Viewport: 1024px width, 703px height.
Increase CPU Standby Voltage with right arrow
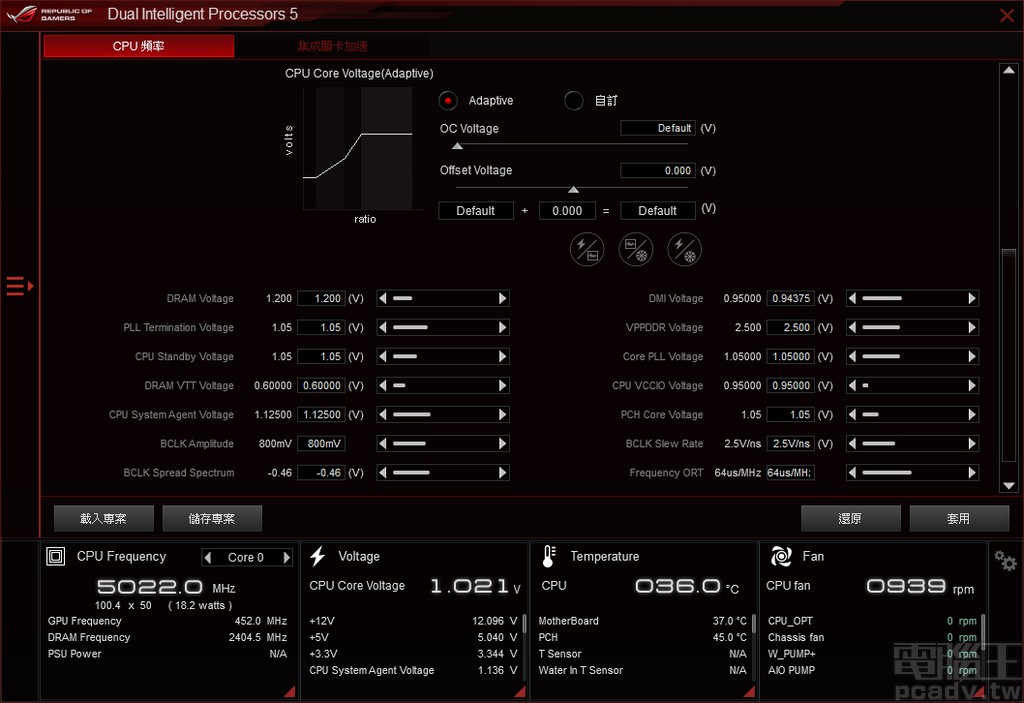pos(502,357)
